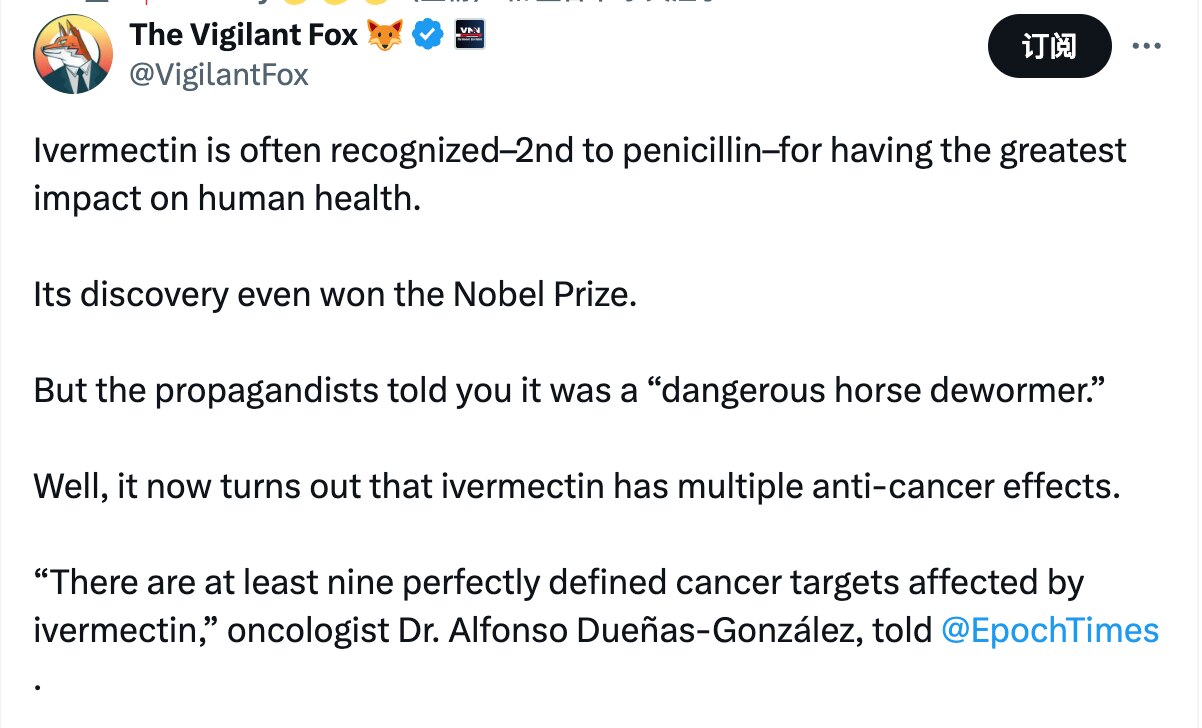Image resolution: width=1202 pixels, height=728 pixels.
Task: Click the "at least nine perfectly defined" line
Action: point(558,583)
